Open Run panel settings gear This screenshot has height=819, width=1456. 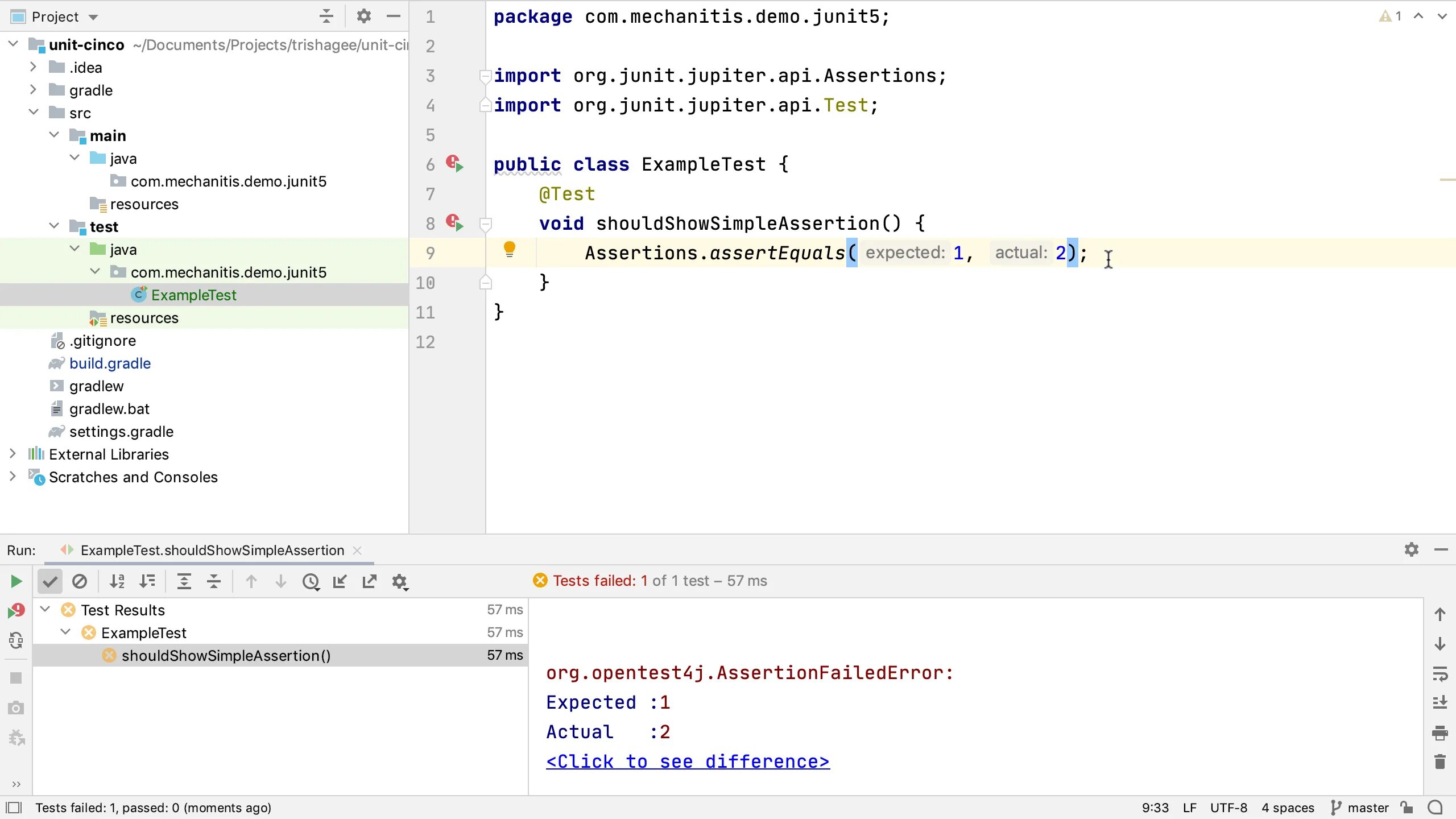pos(1412,549)
